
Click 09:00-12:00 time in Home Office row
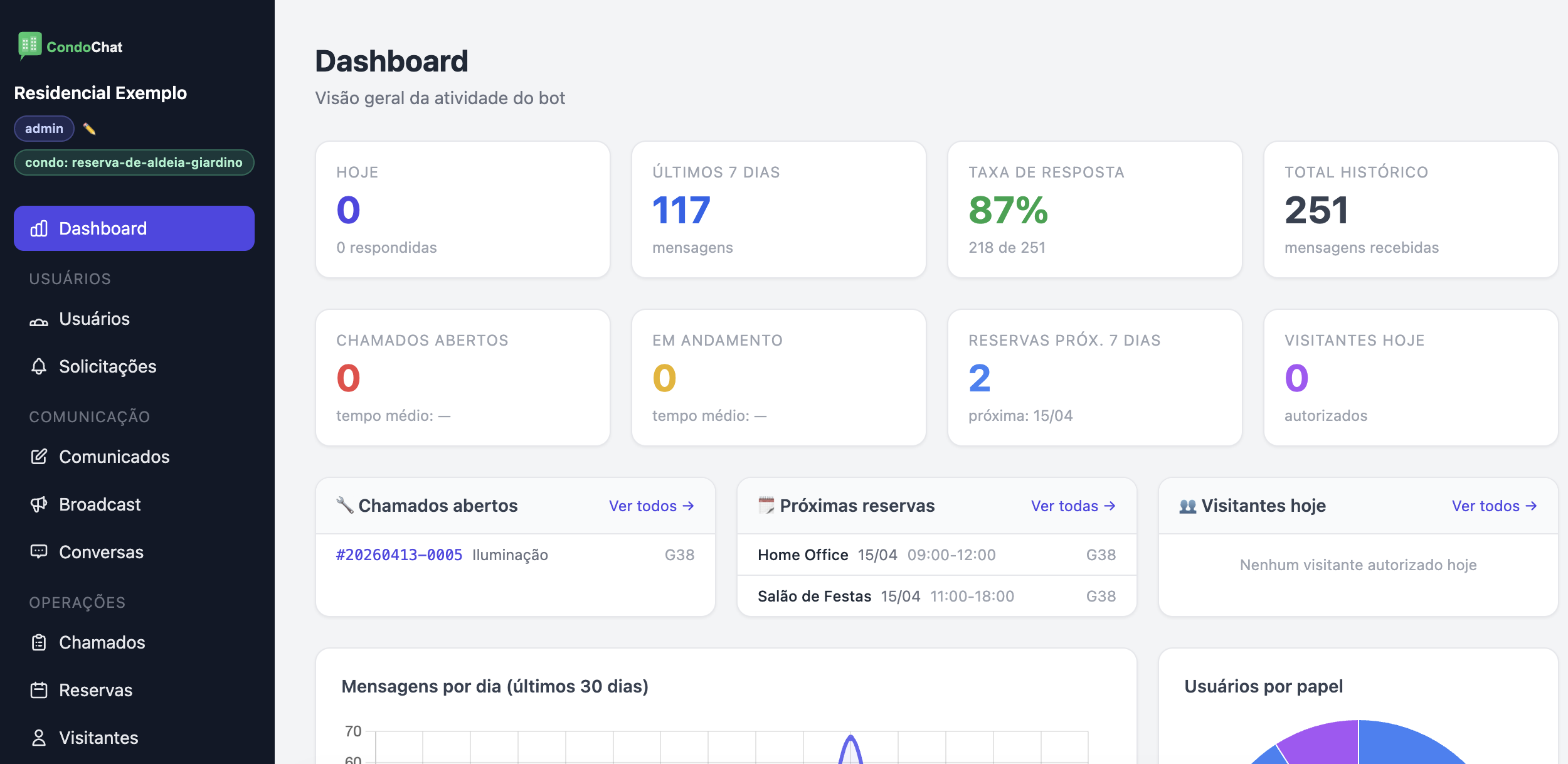pyautogui.click(x=951, y=555)
